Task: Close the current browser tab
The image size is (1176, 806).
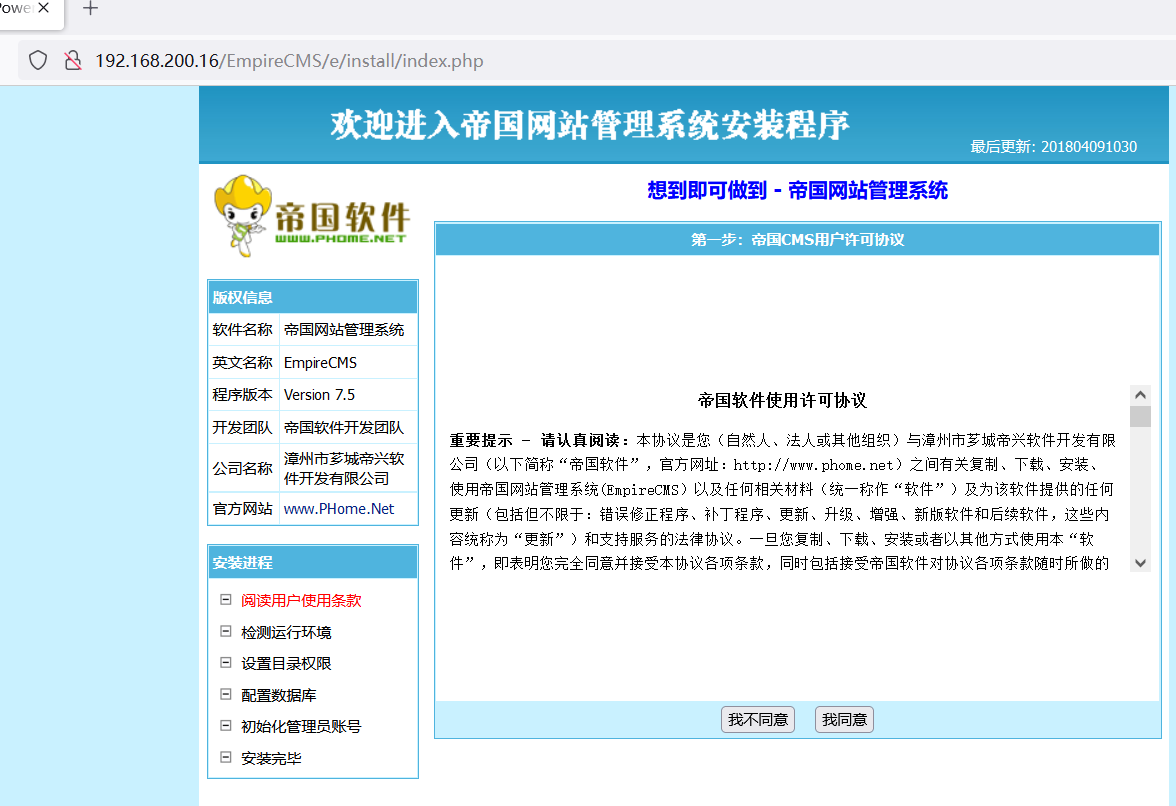Action: pos(44,8)
